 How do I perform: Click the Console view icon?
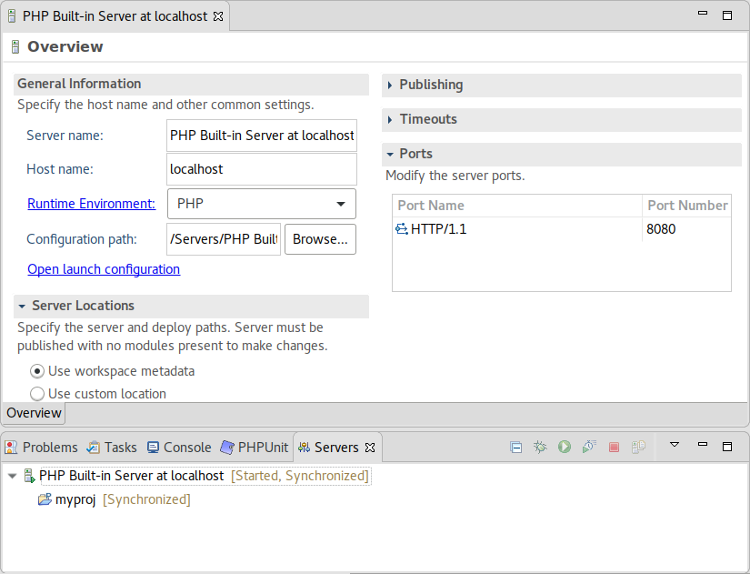pos(153,447)
